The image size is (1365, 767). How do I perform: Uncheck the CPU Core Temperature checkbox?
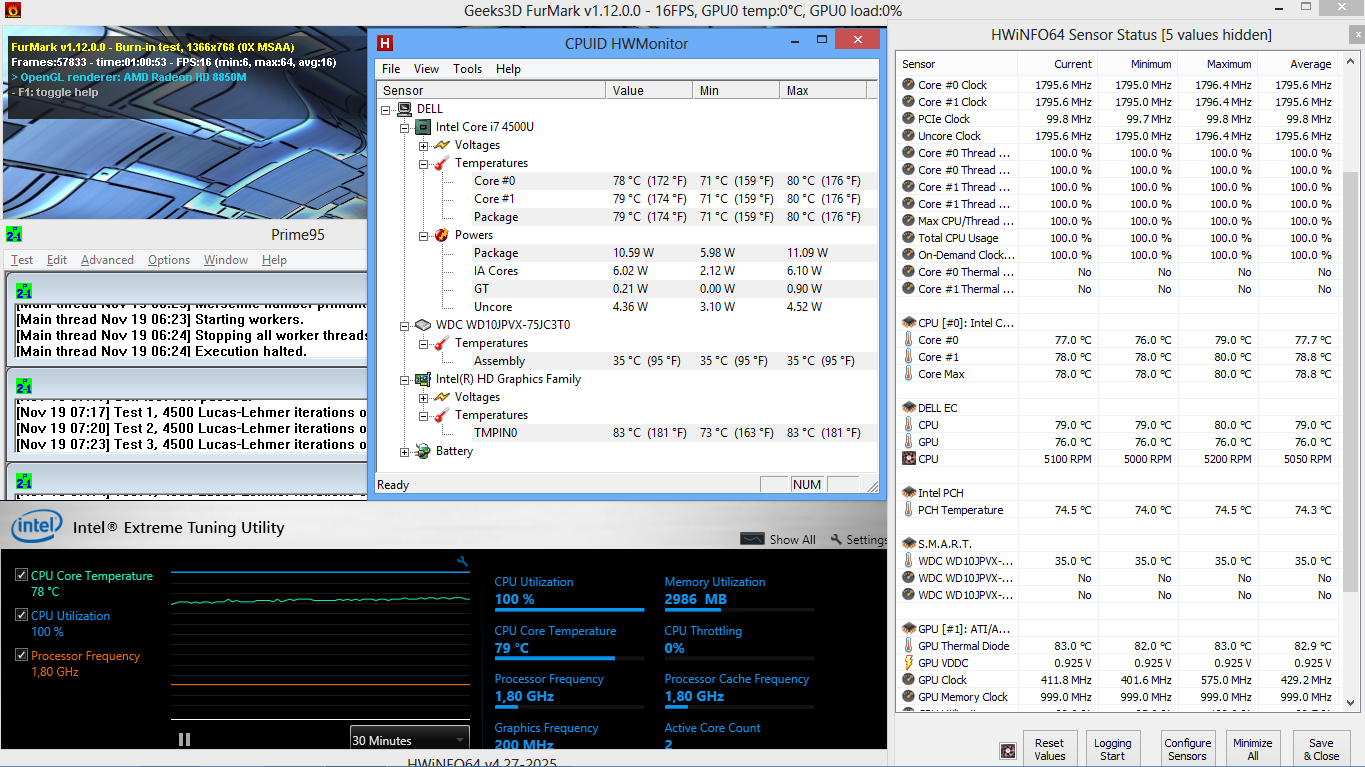(21, 575)
